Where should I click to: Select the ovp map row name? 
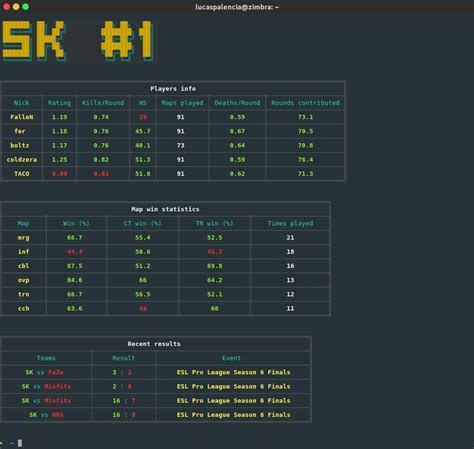(x=23, y=280)
